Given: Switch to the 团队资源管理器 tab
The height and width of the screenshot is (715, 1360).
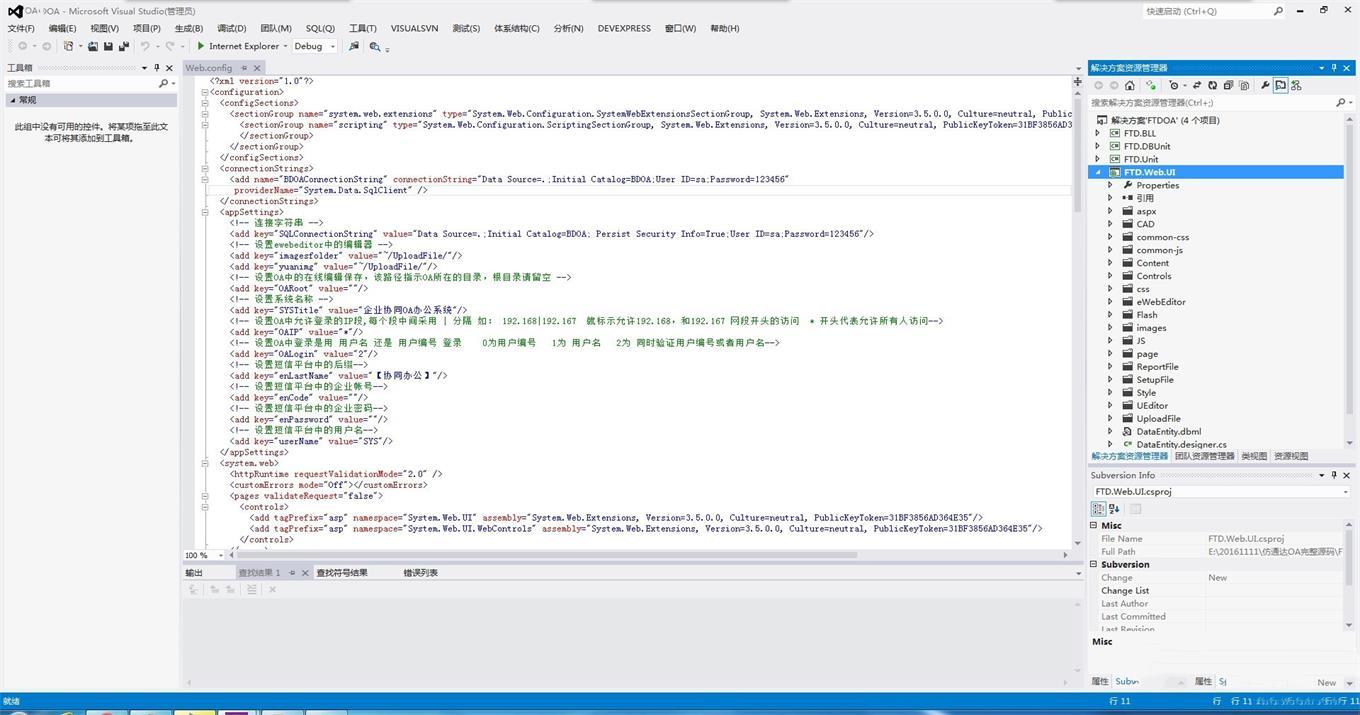Looking at the screenshot, I should point(1204,456).
